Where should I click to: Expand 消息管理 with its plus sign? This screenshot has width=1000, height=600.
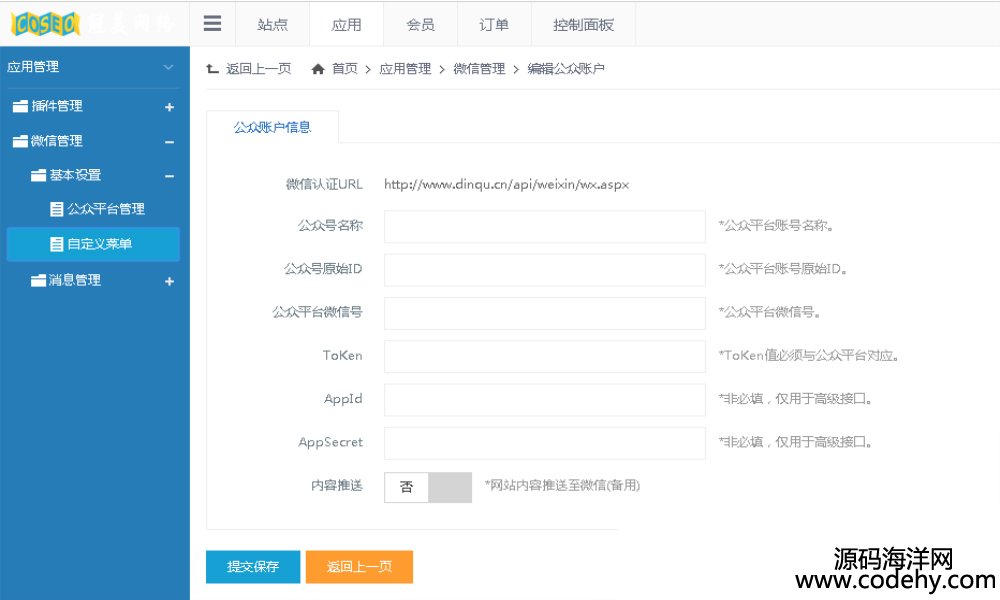[x=169, y=281]
